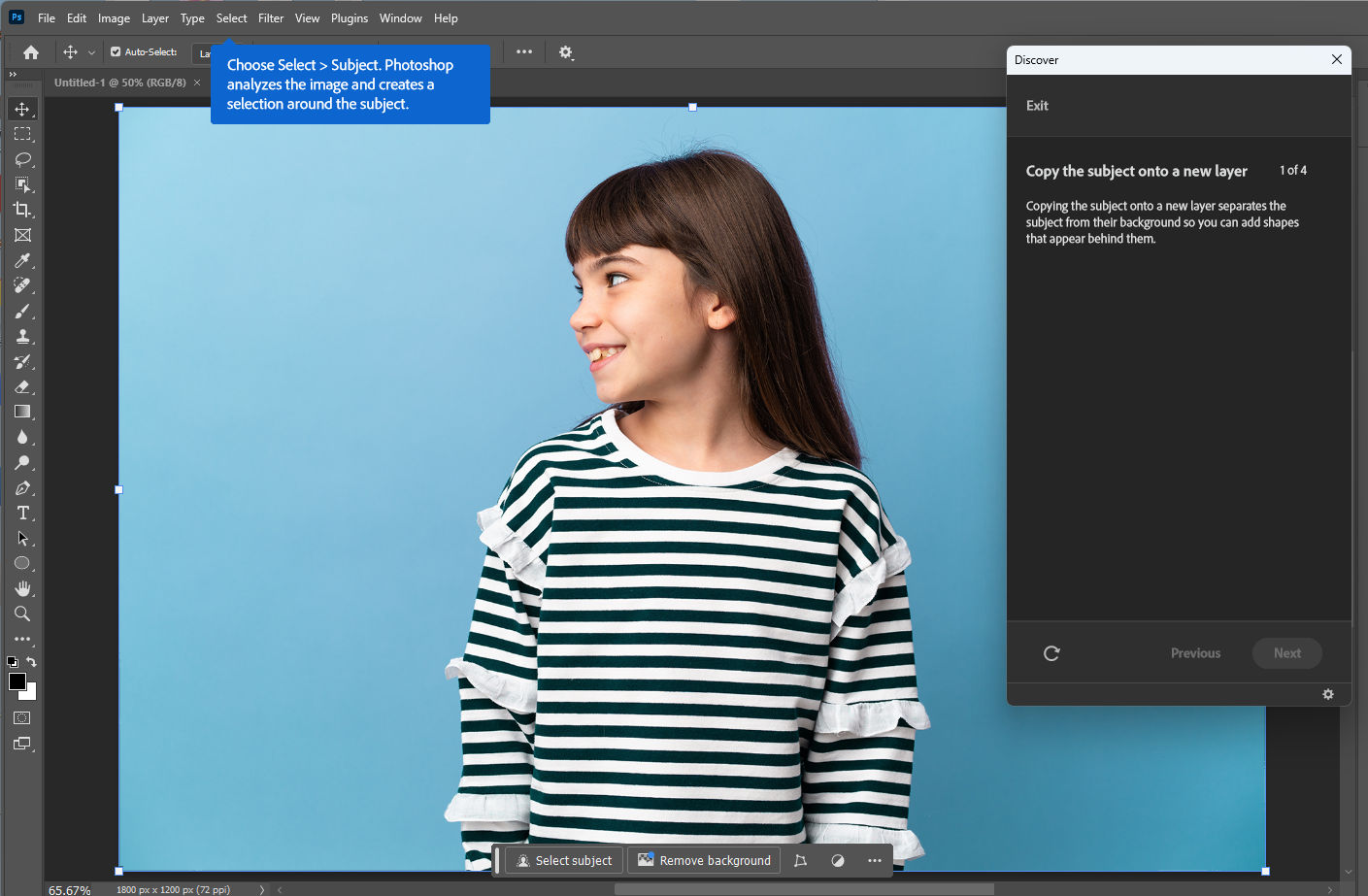The height and width of the screenshot is (896, 1368).
Task: Open the Move tool preset dropdown
Action: [x=91, y=52]
